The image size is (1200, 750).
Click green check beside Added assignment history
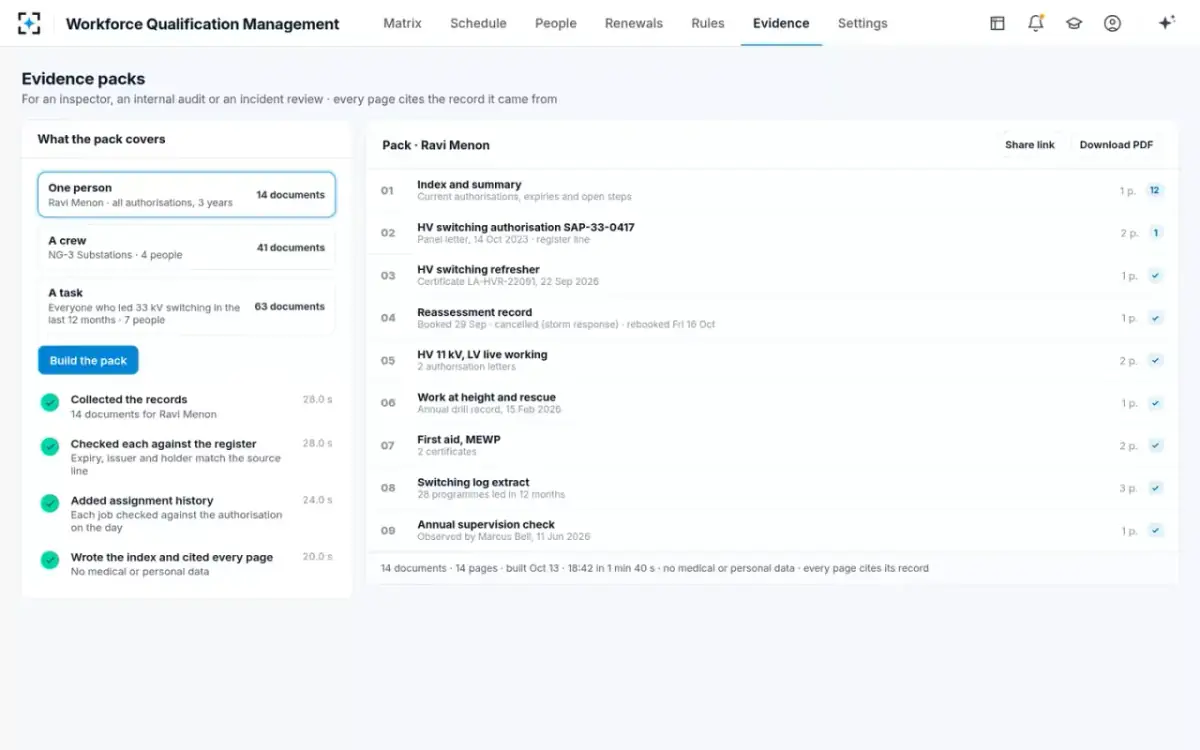click(50, 503)
